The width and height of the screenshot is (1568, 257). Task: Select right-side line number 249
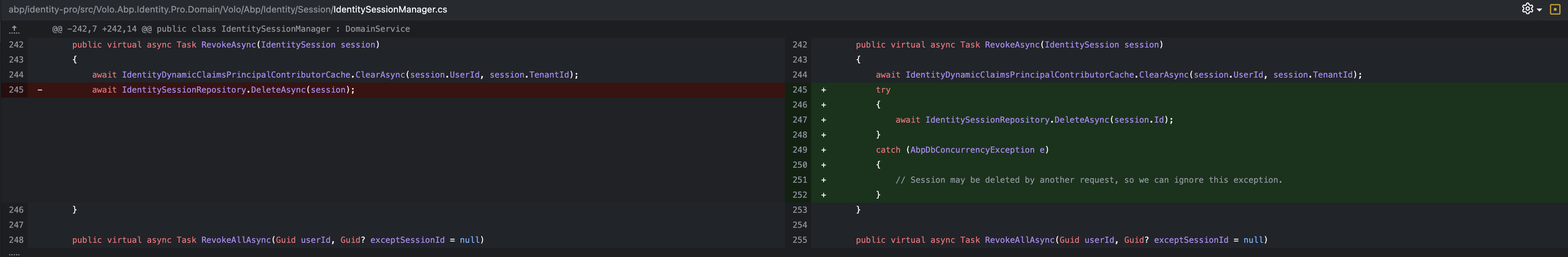click(x=800, y=150)
